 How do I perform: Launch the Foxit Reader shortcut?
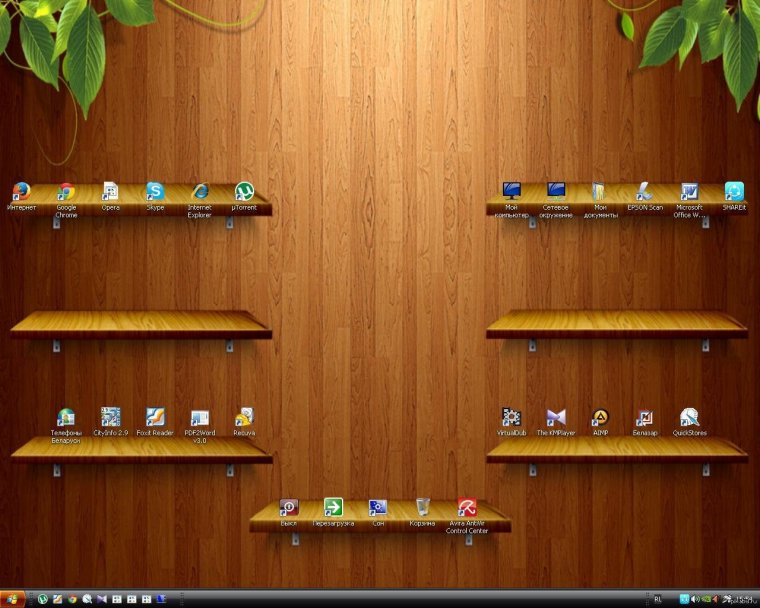click(x=155, y=417)
